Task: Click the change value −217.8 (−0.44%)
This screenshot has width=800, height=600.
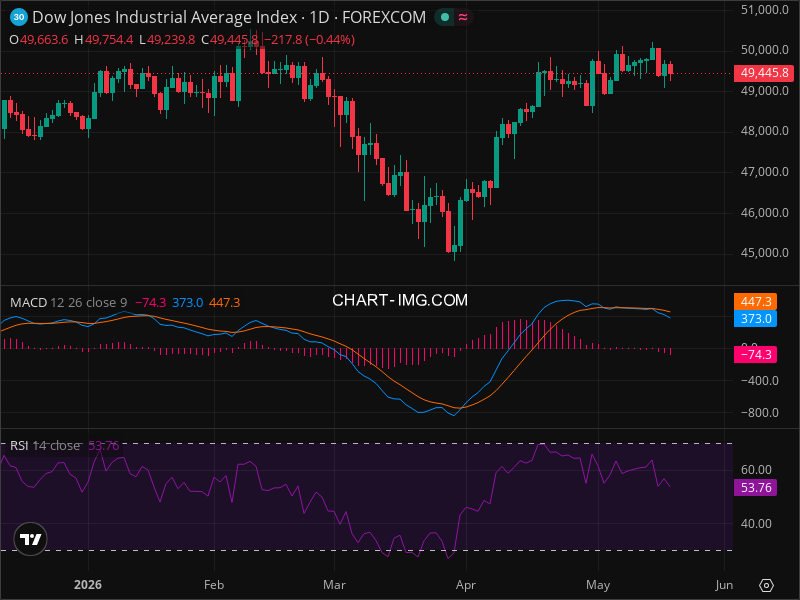Action: point(309,40)
